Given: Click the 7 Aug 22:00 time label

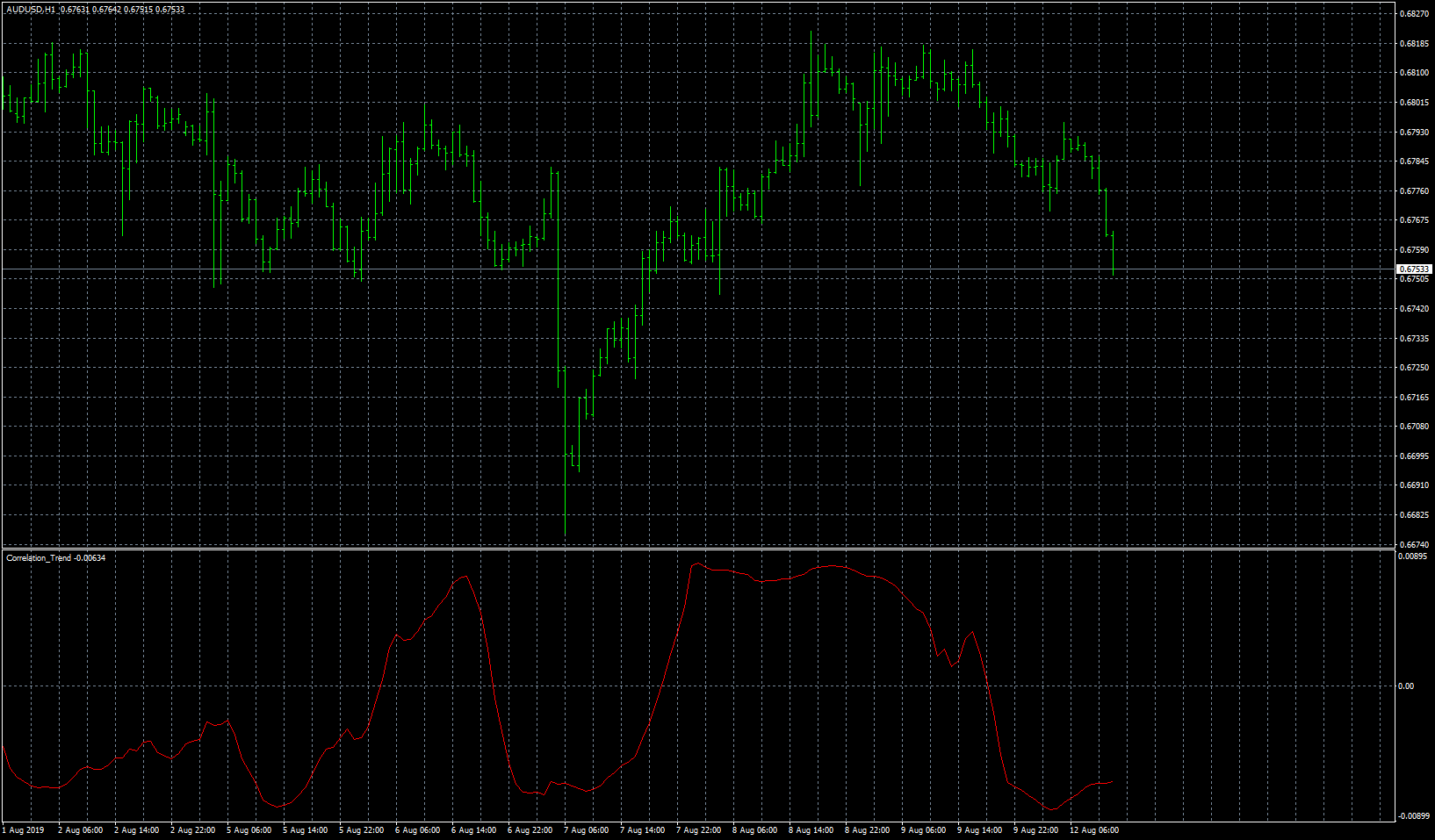Looking at the screenshot, I should [x=699, y=830].
